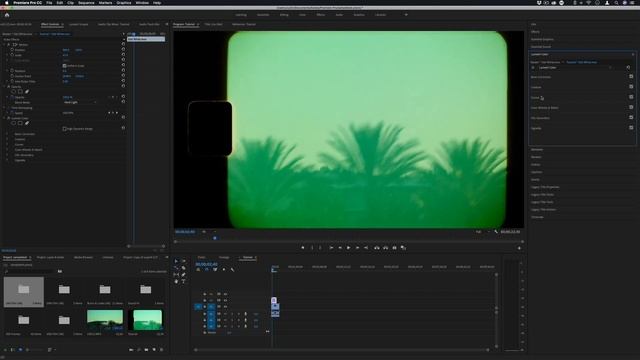This screenshot has width=640, height=360.
Task: Open Program Monitor settings wrench
Action: point(496,232)
